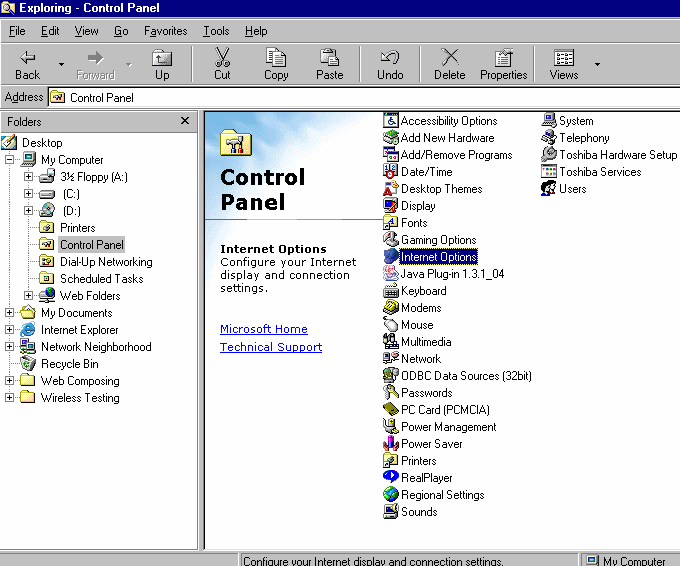The width and height of the screenshot is (680, 566).
Task: Expand the My Documents node
Action: tap(10, 312)
